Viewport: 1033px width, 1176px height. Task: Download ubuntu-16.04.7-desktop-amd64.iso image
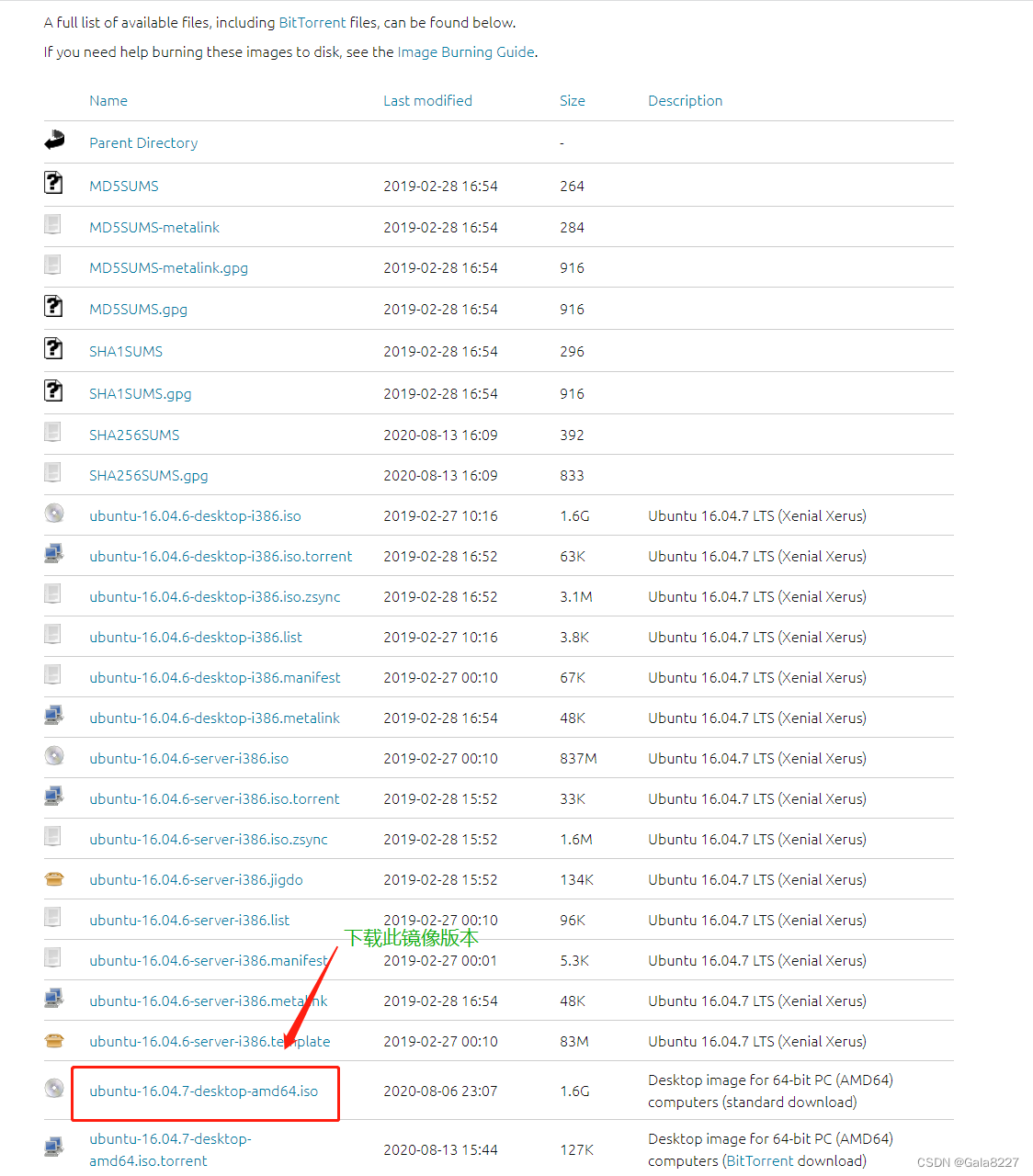204,1091
